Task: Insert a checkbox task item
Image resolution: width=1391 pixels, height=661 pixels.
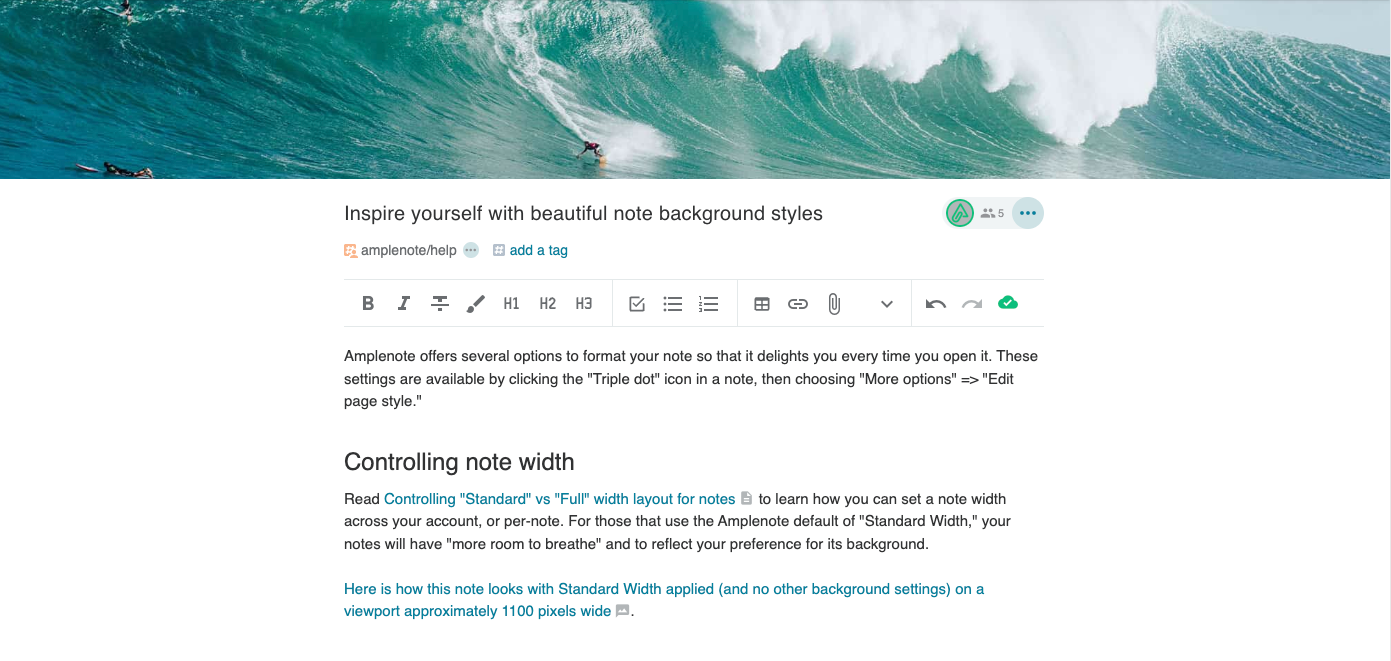Action: (x=637, y=304)
